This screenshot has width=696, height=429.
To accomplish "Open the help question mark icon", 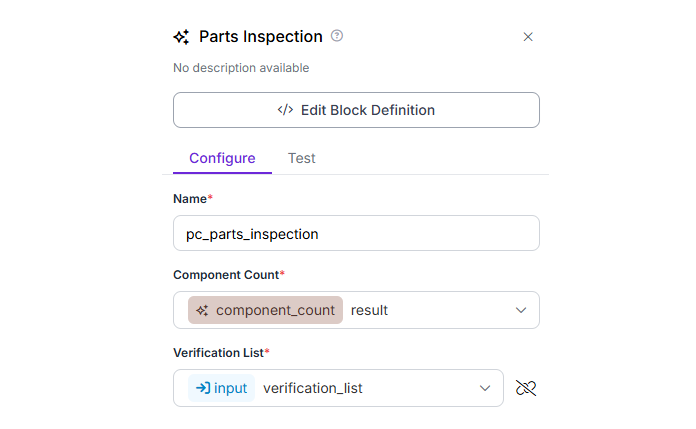I will 337,36.
